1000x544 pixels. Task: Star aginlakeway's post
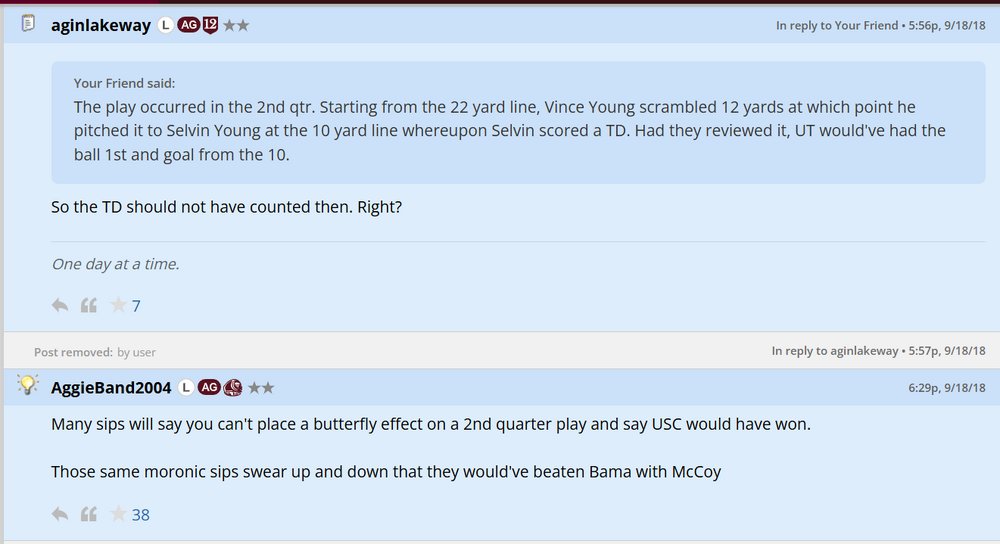point(118,305)
